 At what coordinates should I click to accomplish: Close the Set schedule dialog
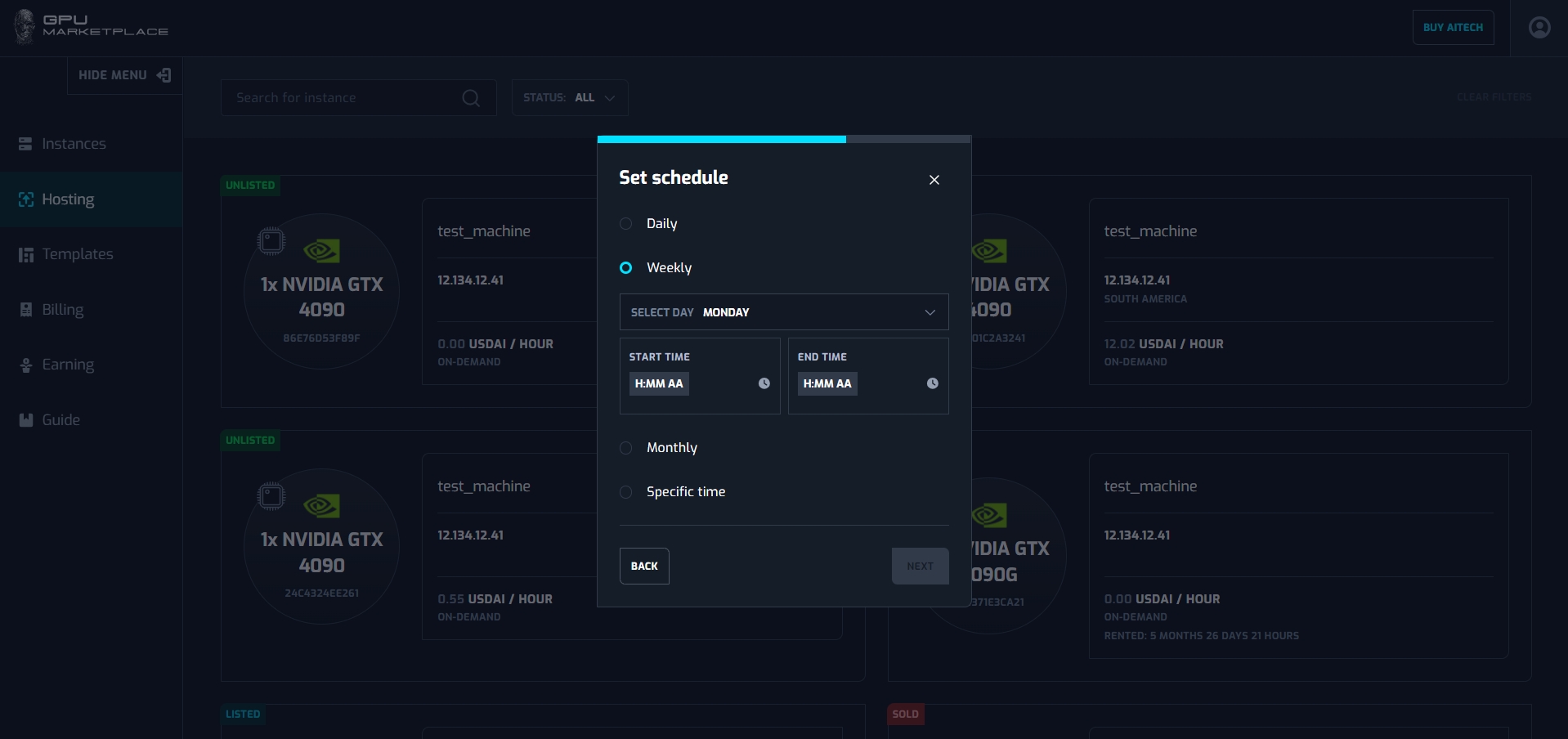(x=934, y=180)
